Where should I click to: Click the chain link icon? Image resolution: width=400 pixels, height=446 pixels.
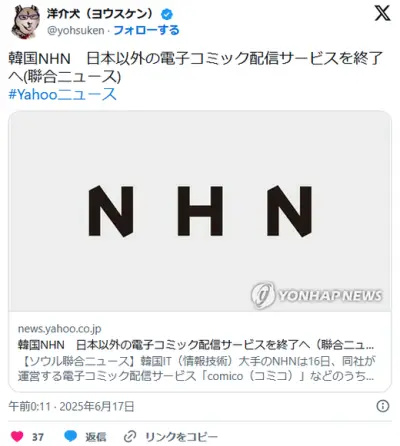click(130, 436)
